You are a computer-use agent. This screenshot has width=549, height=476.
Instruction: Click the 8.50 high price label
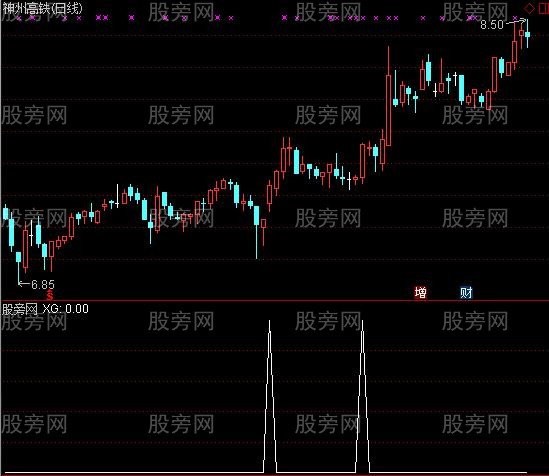tap(492, 24)
